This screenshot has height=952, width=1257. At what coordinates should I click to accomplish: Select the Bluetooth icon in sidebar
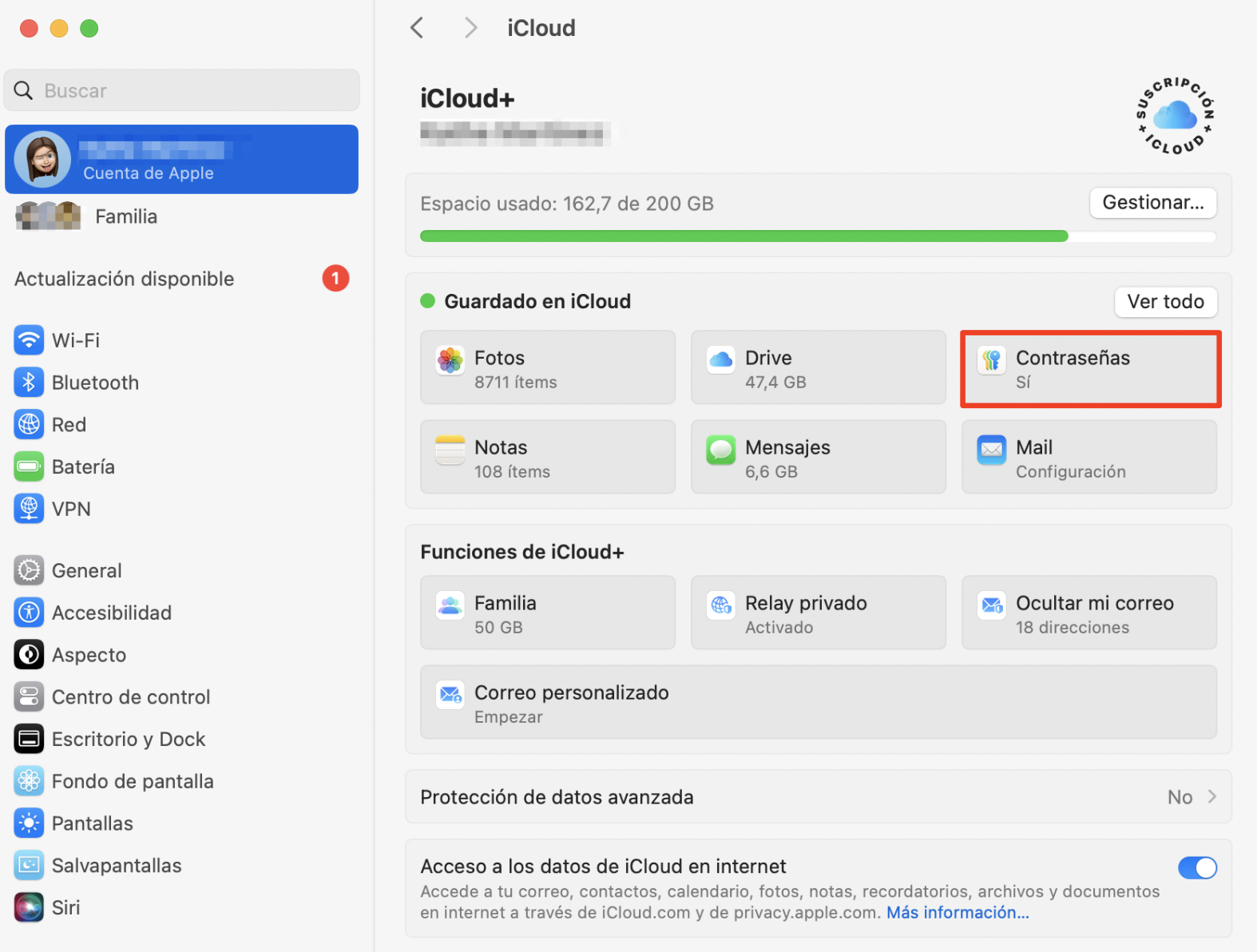(x=29, y=383)
